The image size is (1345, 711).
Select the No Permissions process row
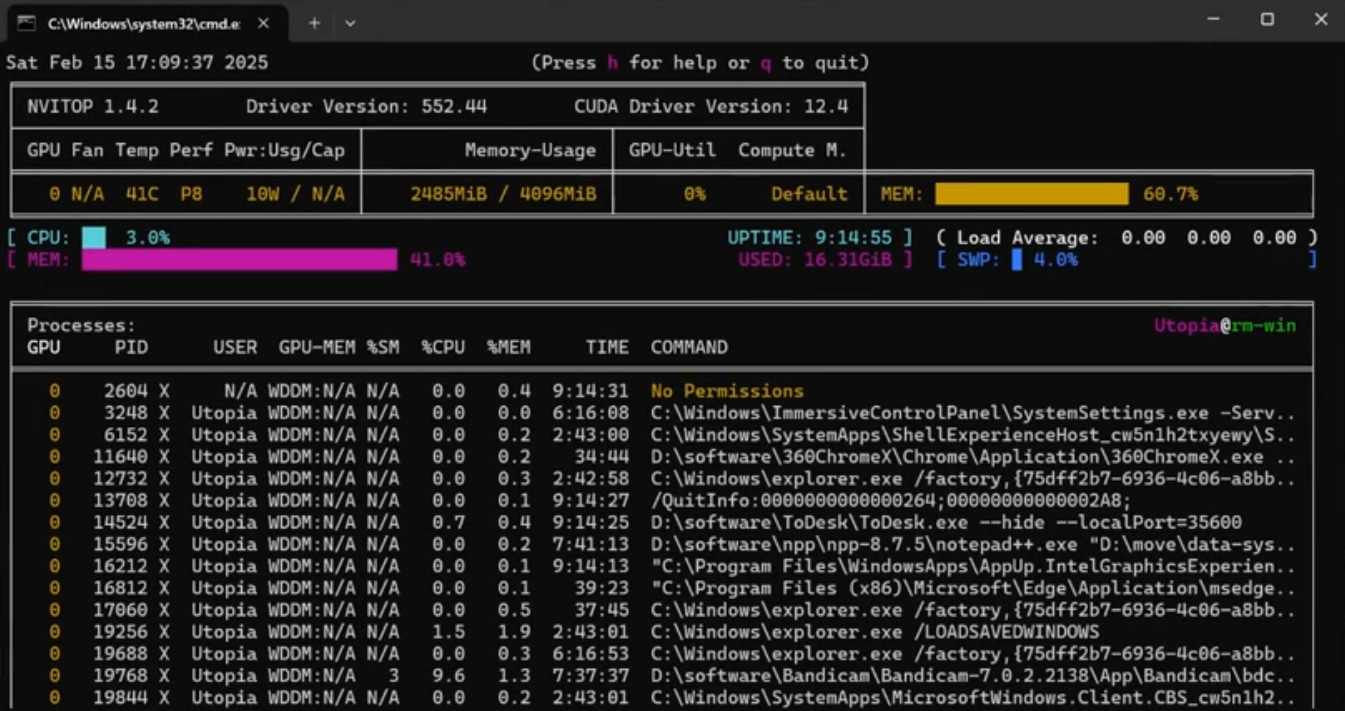[x=727, y=391]
